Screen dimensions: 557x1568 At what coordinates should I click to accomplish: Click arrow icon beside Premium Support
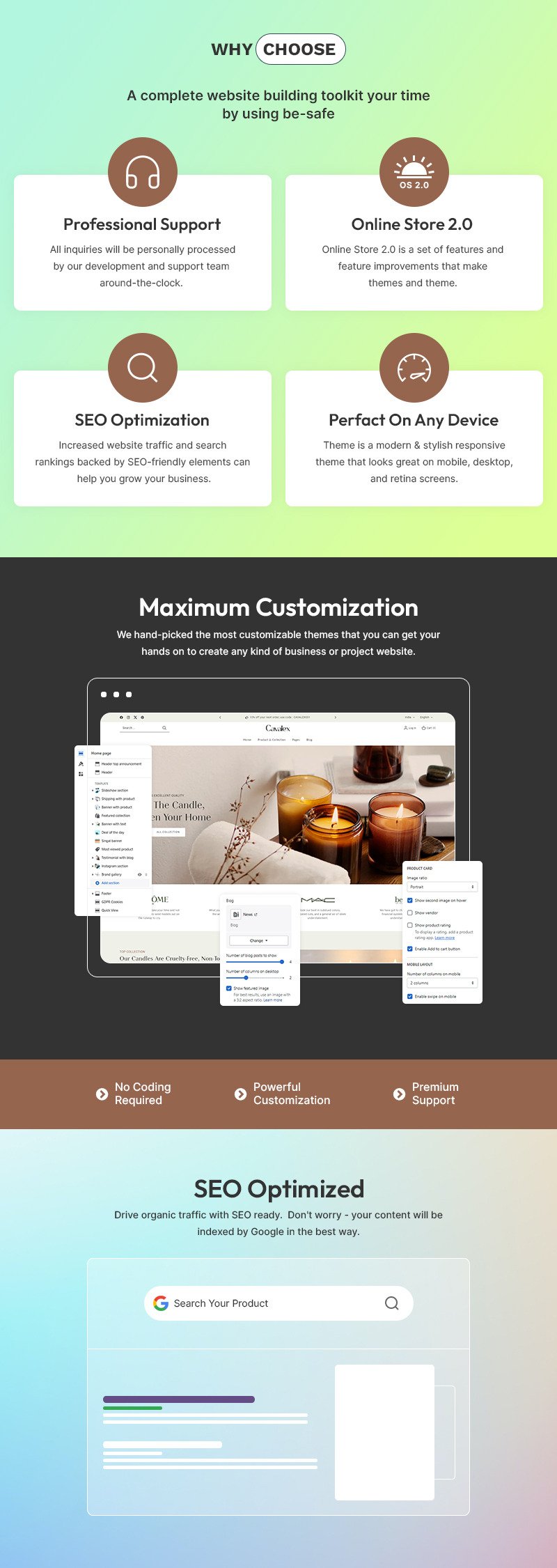pos(399,1094)
